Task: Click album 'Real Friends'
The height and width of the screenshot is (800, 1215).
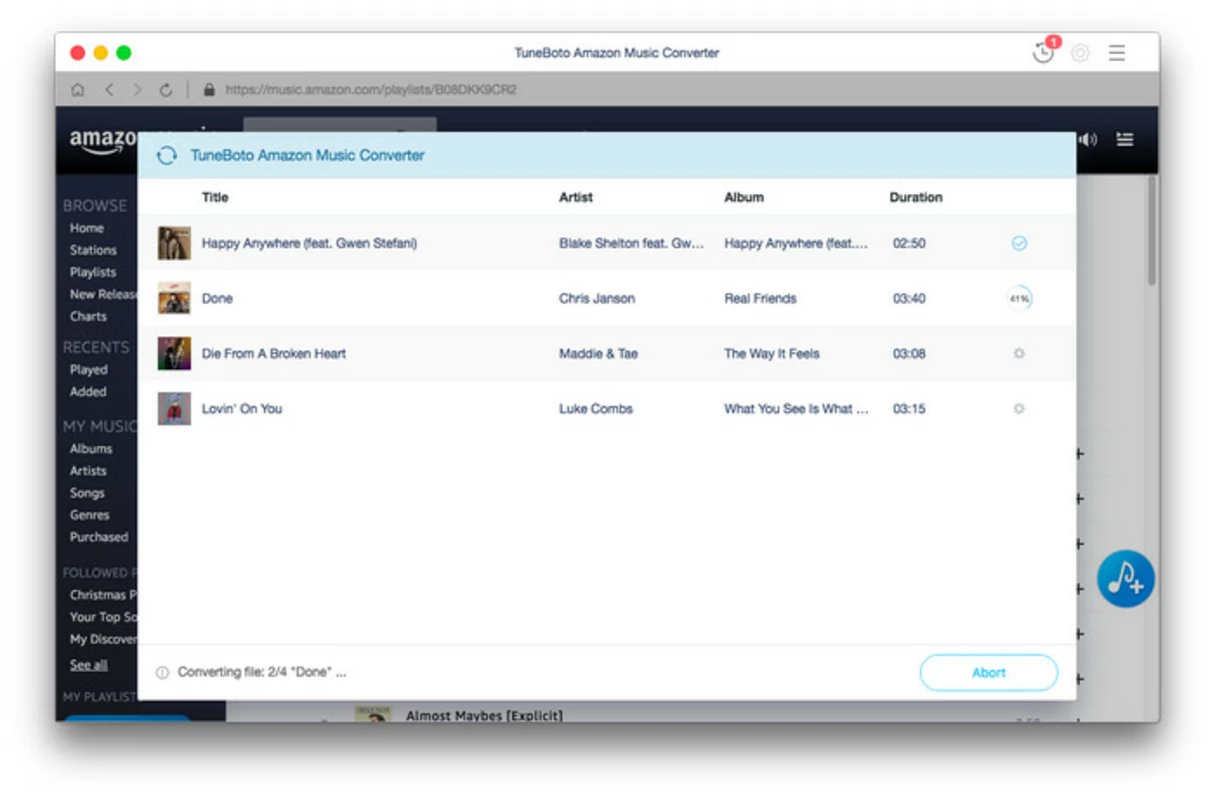Action: (760, 298)
